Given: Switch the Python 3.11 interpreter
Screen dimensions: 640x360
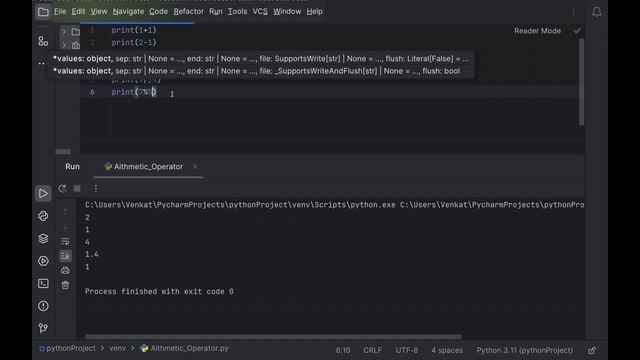Looking at the screenshot, I should [x=524, y=350].
